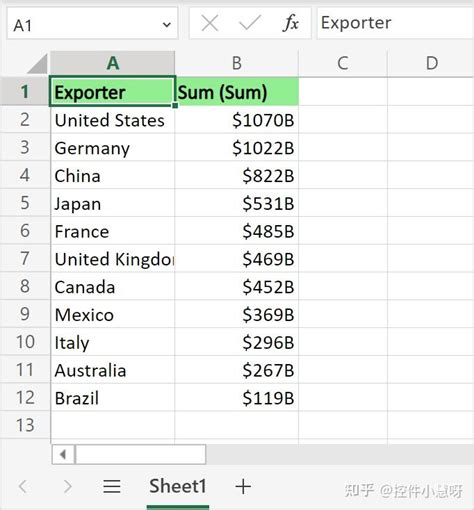Click the Name Box showing A1
Viewport: 474px width, 510px height.
92,24
